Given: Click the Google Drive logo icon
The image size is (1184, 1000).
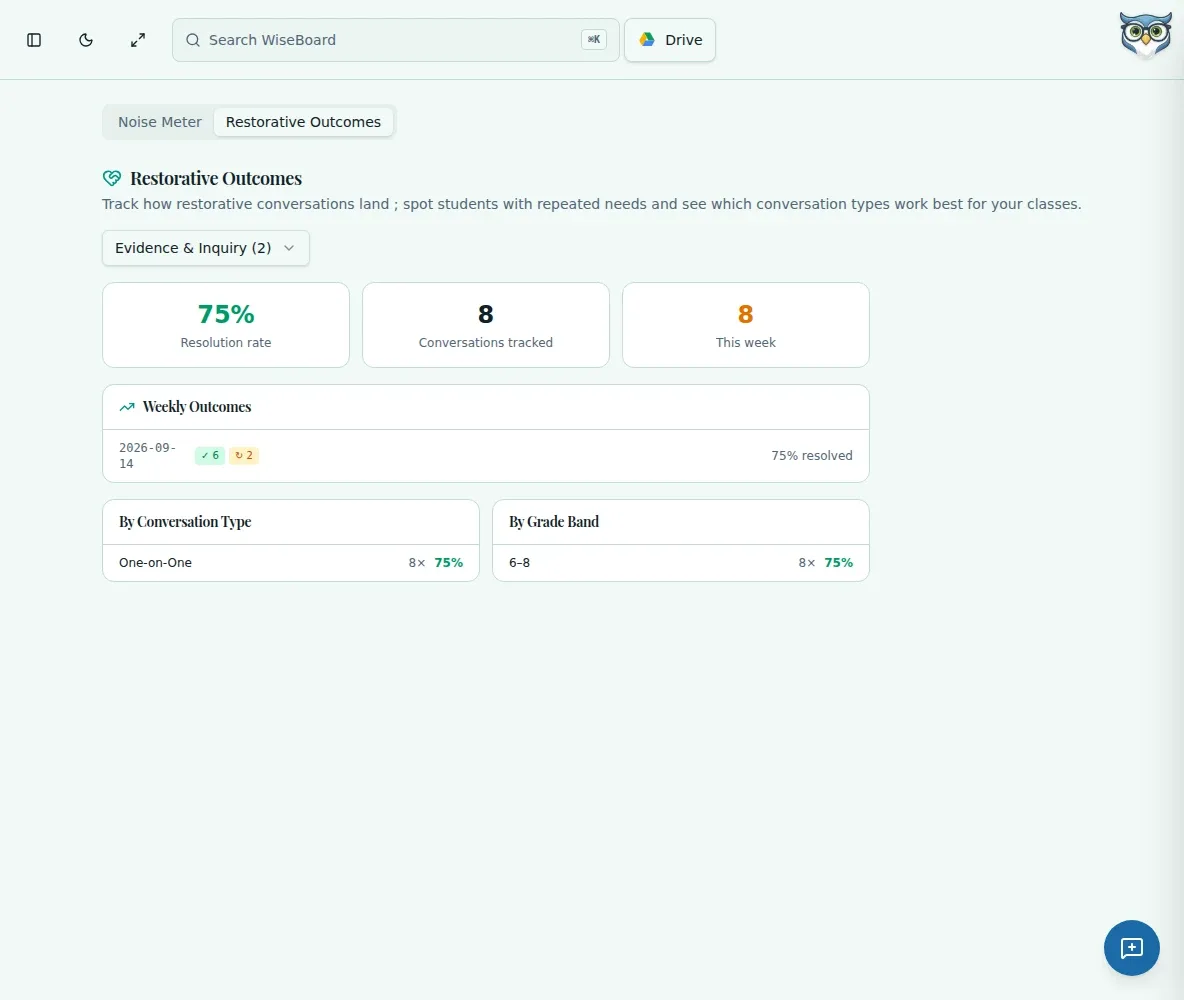Looking at the screenshot, I should point(647,39).
